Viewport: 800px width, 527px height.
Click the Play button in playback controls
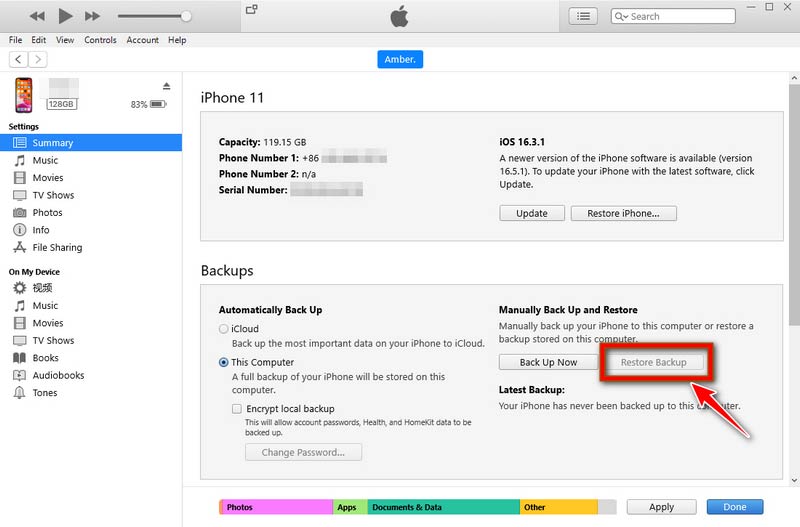click(x=66, y=16)
